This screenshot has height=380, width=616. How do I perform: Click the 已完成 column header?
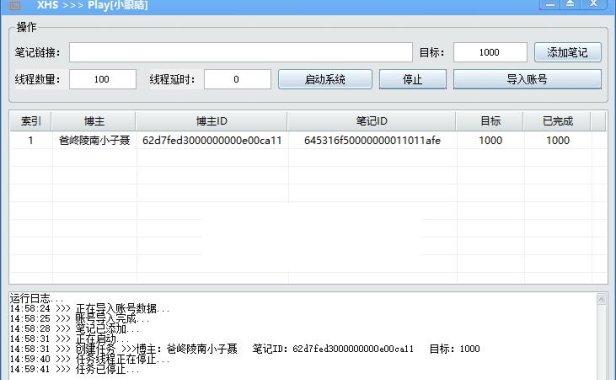coord(557,121)
